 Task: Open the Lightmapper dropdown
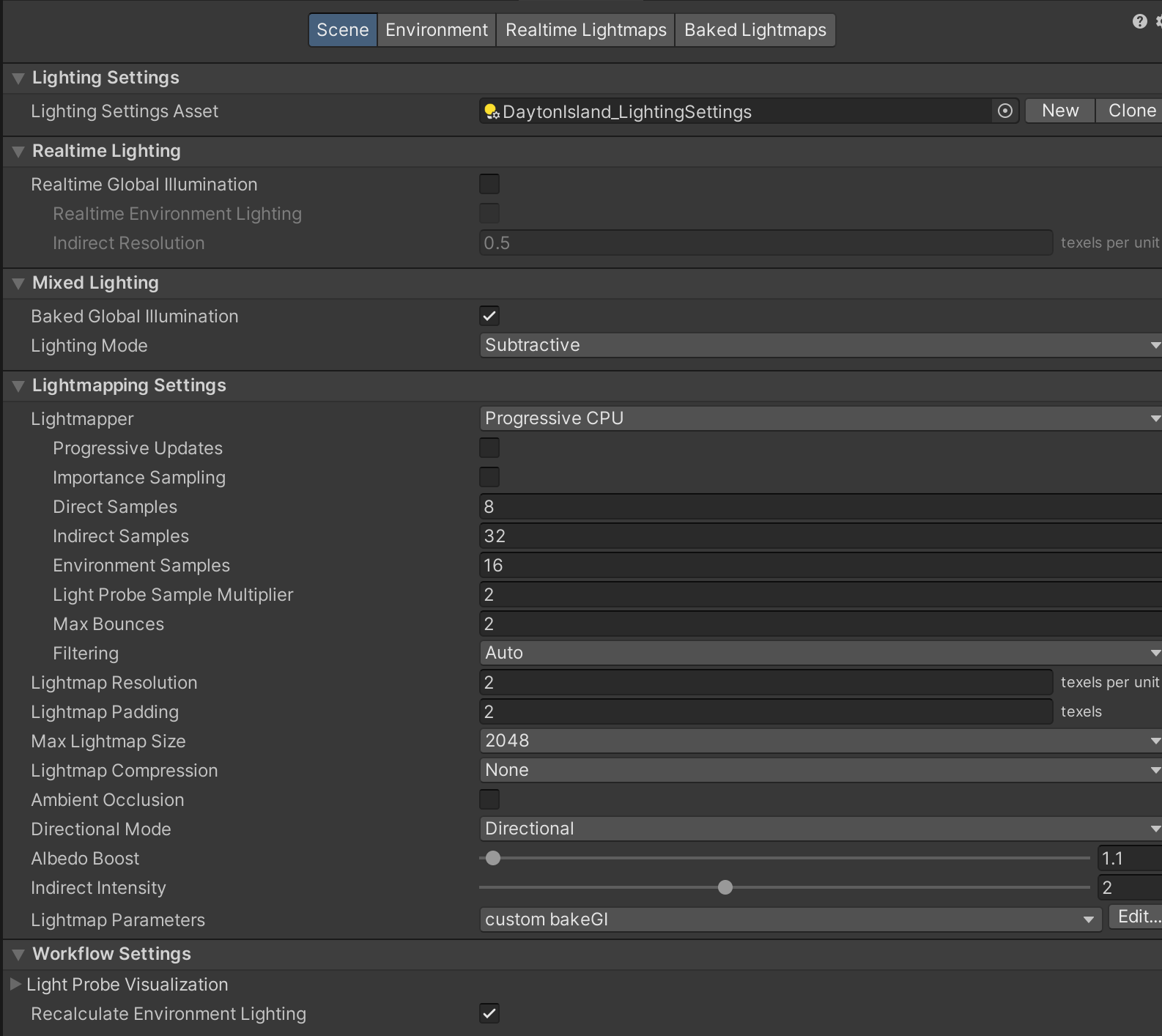click(x=819, y=418)
